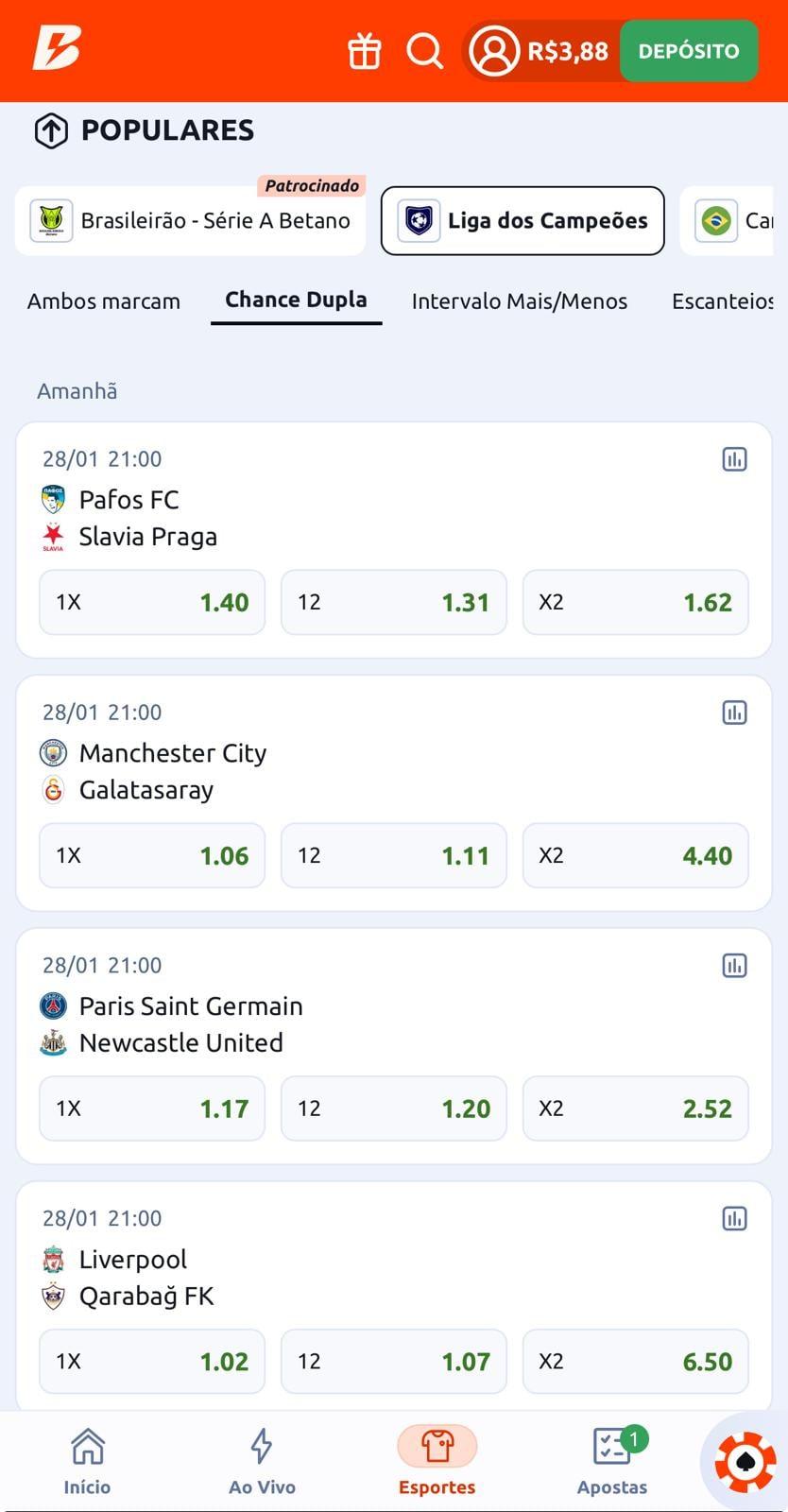Select 12 odds 1.20 for PSG match
Viewport: 788px width, 1512px height.
click(x=393, y=1108)
